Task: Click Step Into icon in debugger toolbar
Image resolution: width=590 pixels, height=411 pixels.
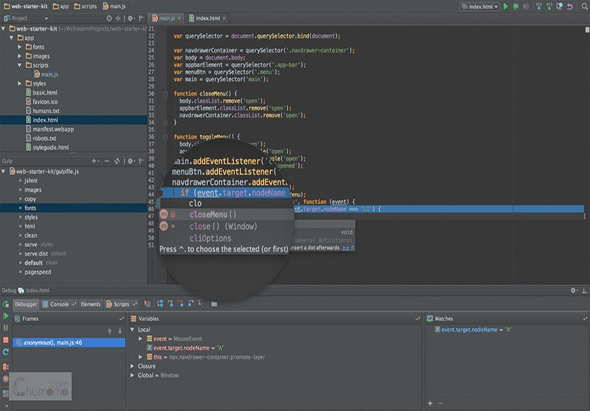Action: pos(170,304)
